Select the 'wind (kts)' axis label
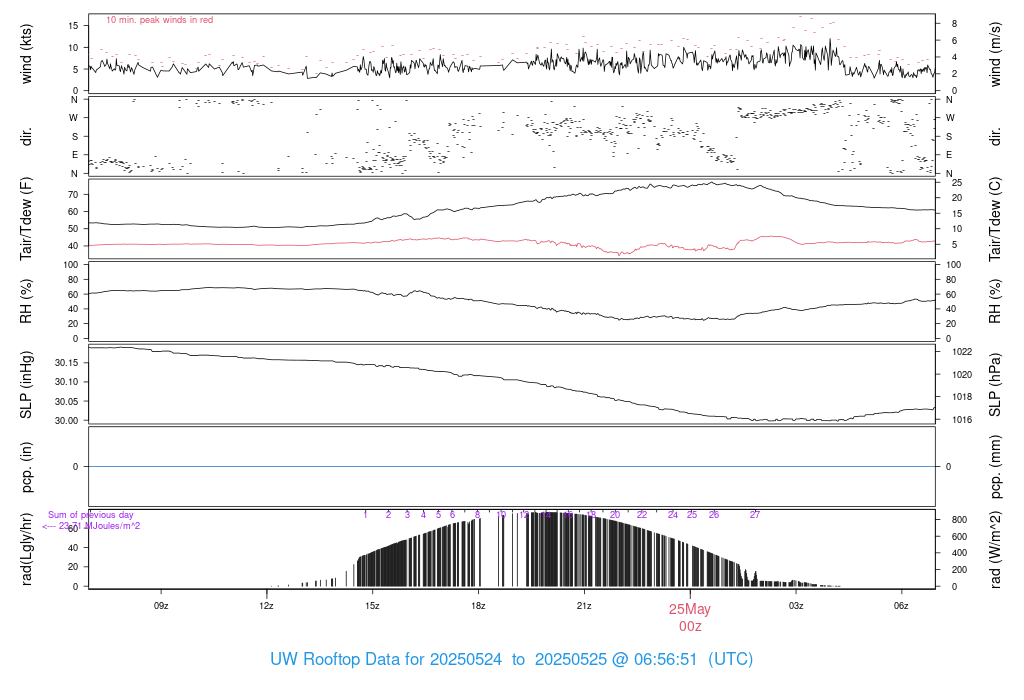The image size is (1024, 700). point(26,54)
